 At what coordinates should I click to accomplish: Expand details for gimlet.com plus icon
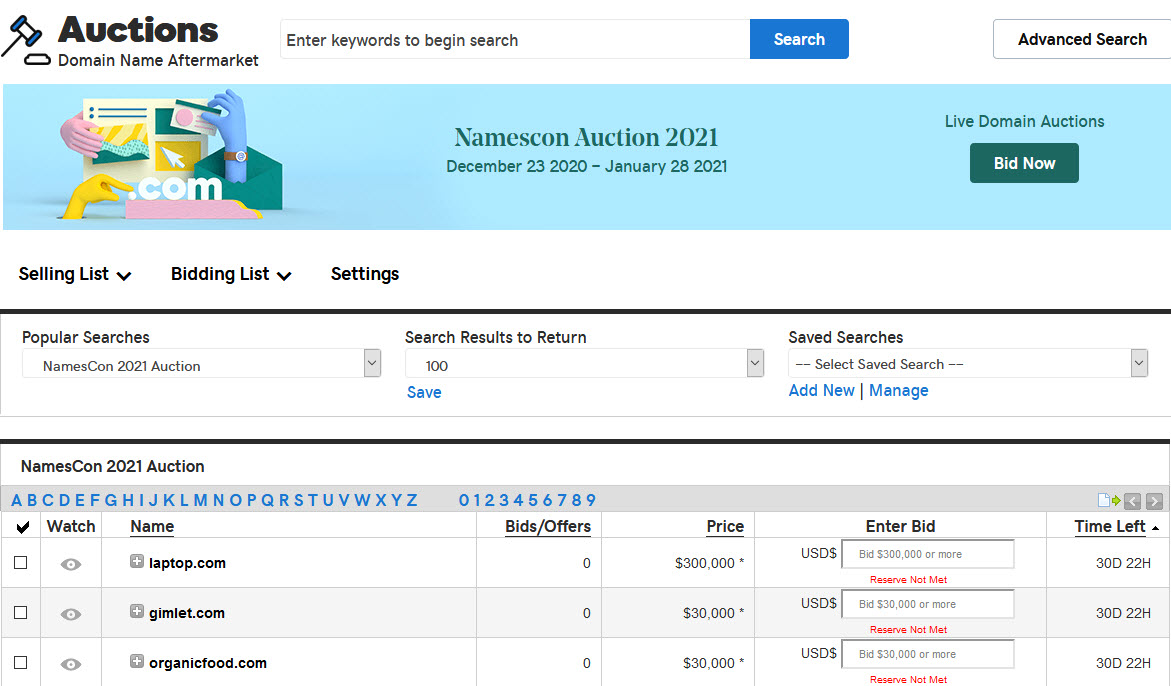pyautogui.click(x=137, y=611)
